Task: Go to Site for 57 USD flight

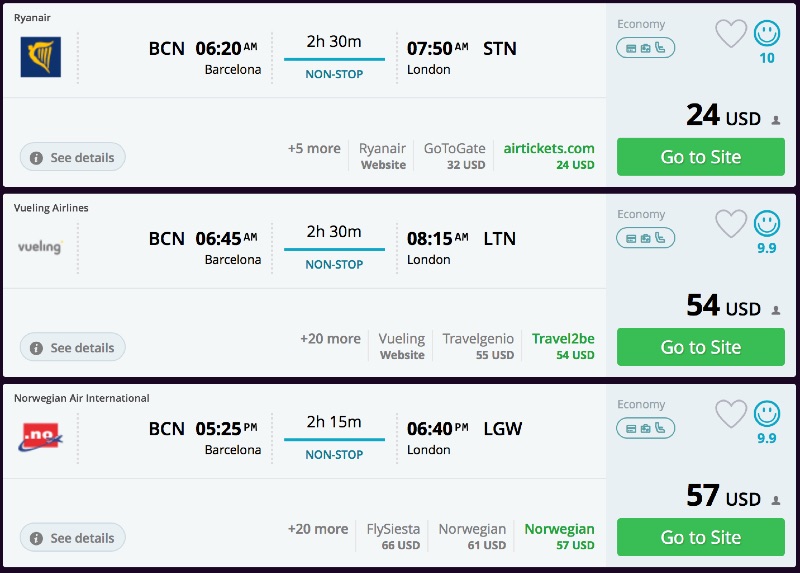Action: tap(700, 537)
